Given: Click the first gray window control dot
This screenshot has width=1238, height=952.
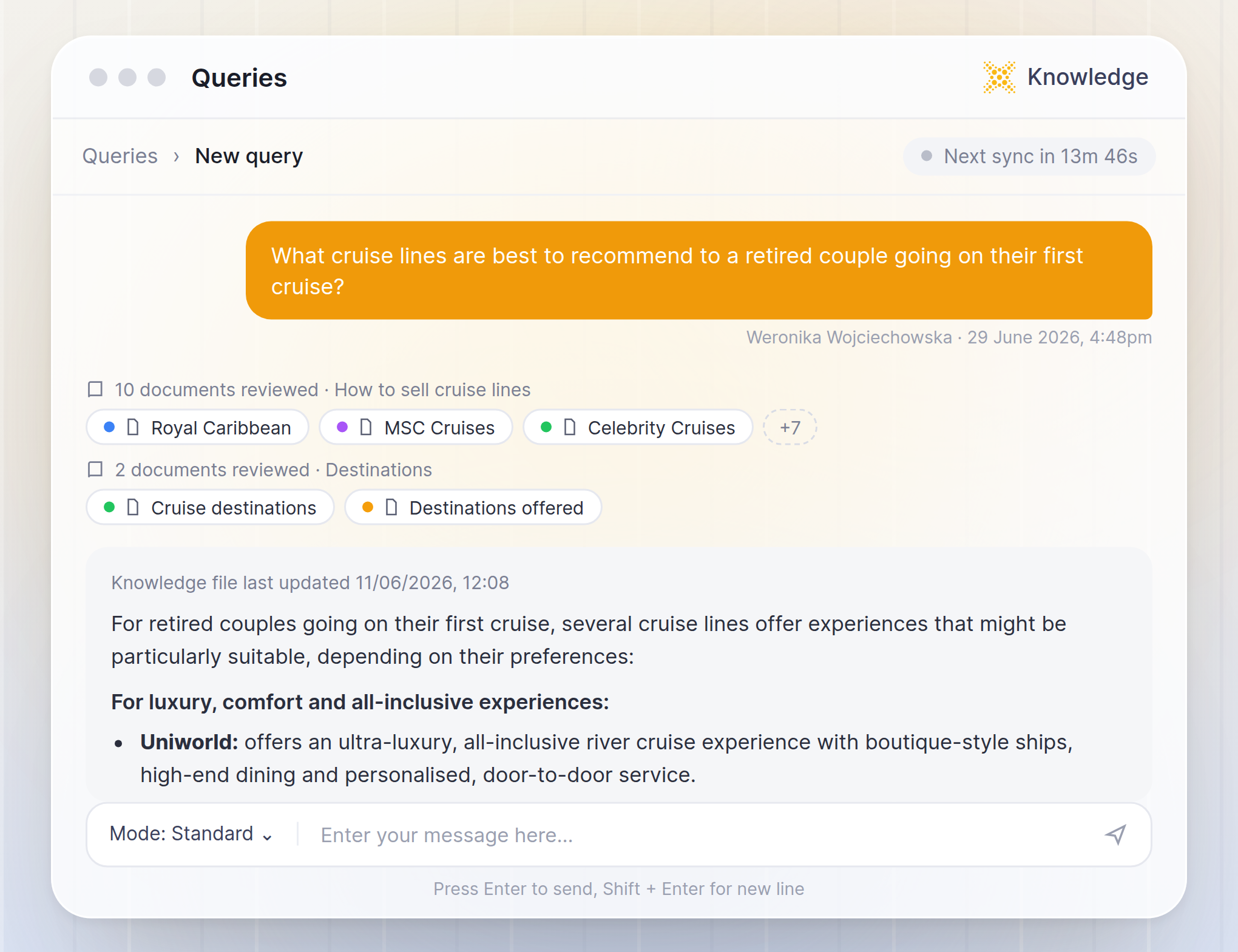Looking at the screenshot, I should coord(98,78).
